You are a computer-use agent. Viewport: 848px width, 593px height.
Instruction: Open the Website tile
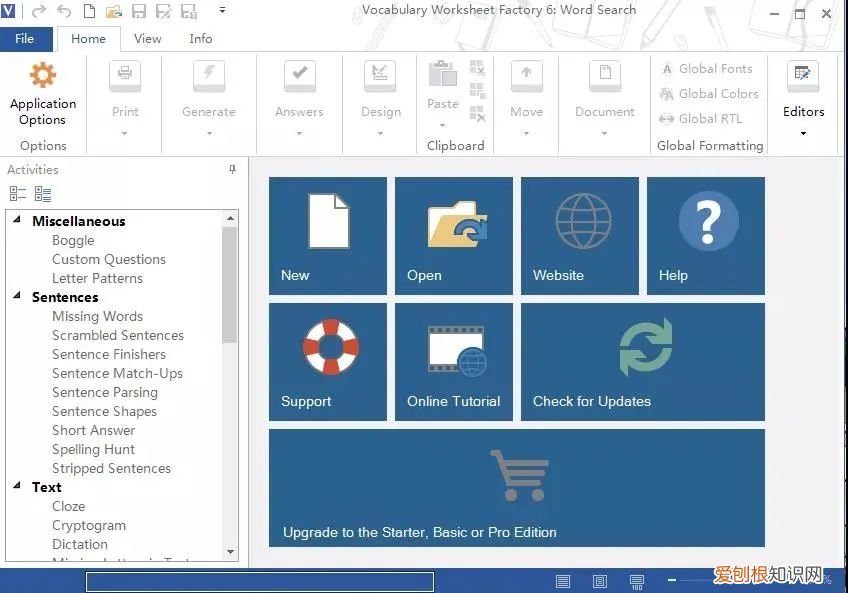[x=580, y=236]
